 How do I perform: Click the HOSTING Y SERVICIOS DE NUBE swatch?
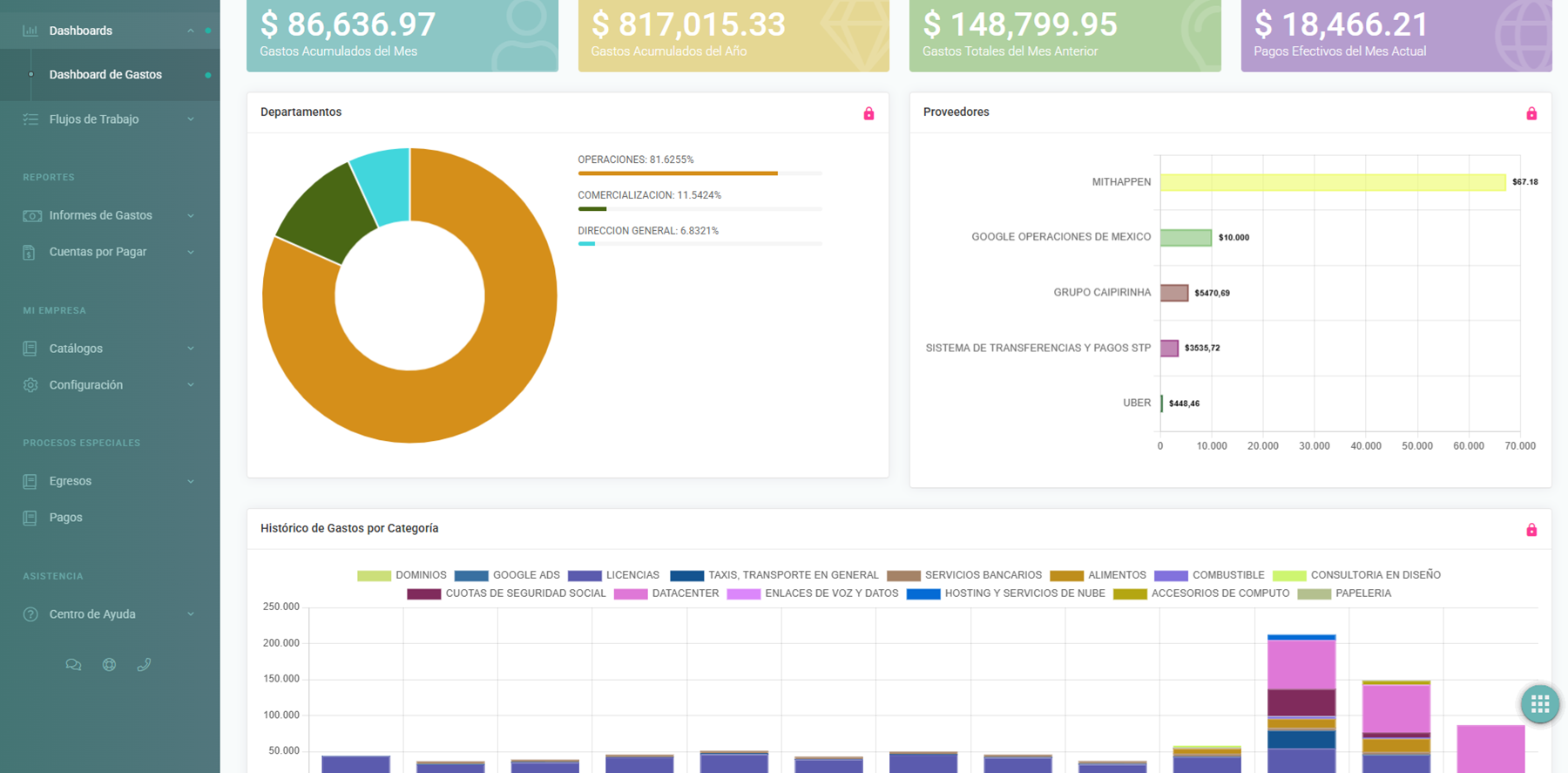pyautogui.click(x=923, y=594)
